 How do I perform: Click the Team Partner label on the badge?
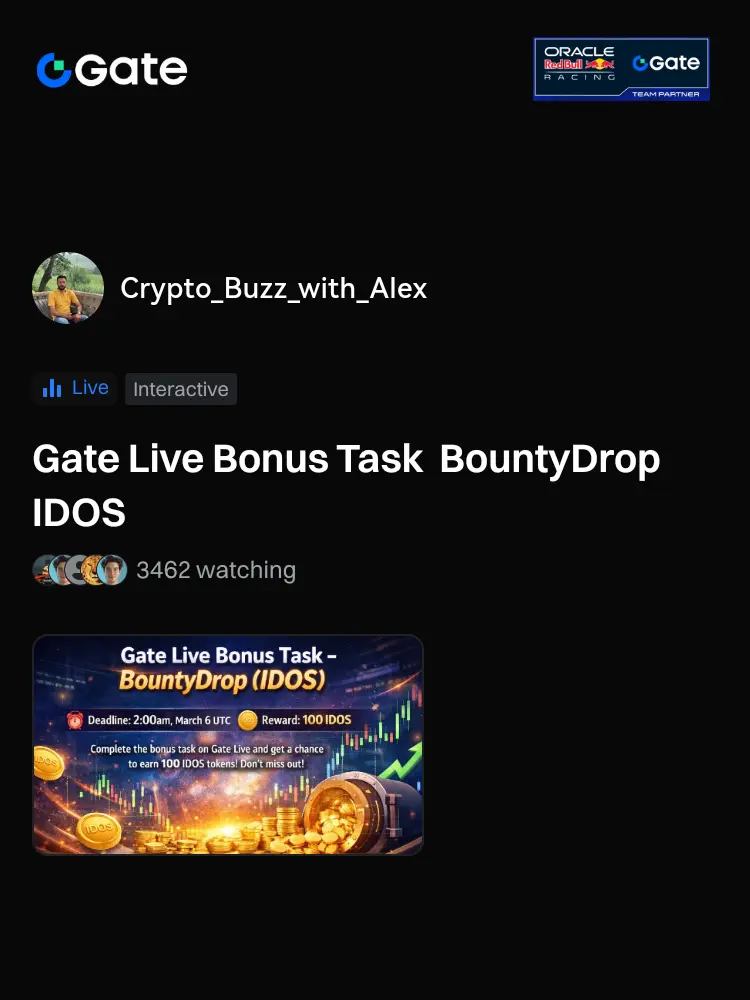tap(665, 94)
